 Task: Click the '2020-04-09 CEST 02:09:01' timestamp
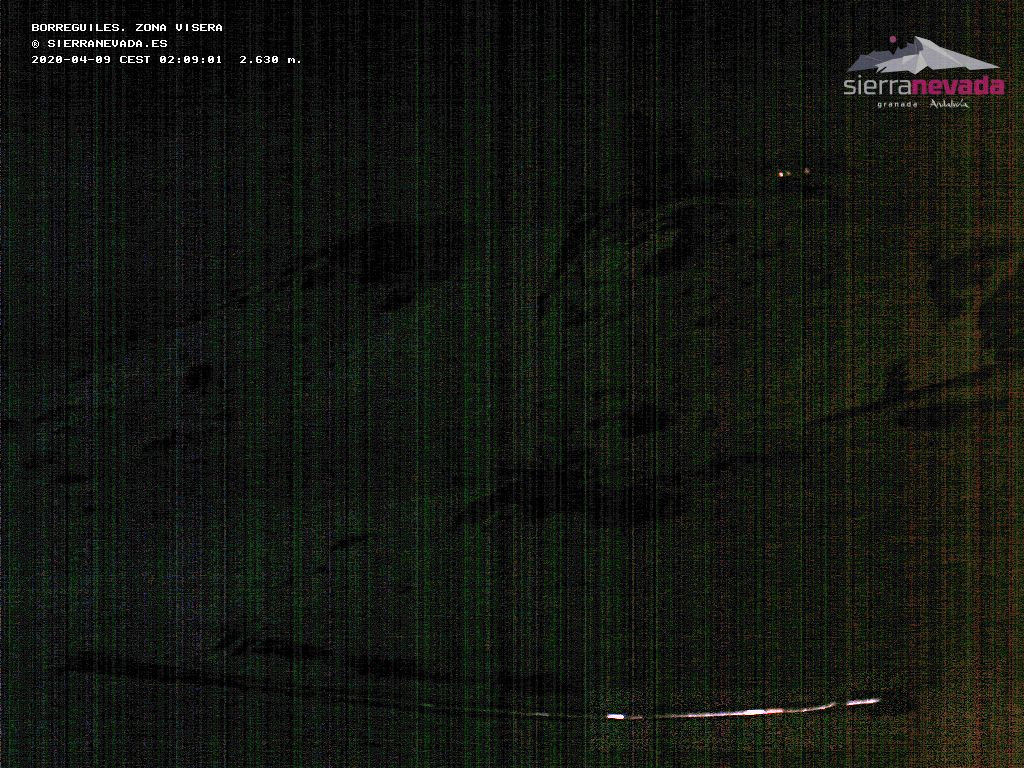pos(127,59)
